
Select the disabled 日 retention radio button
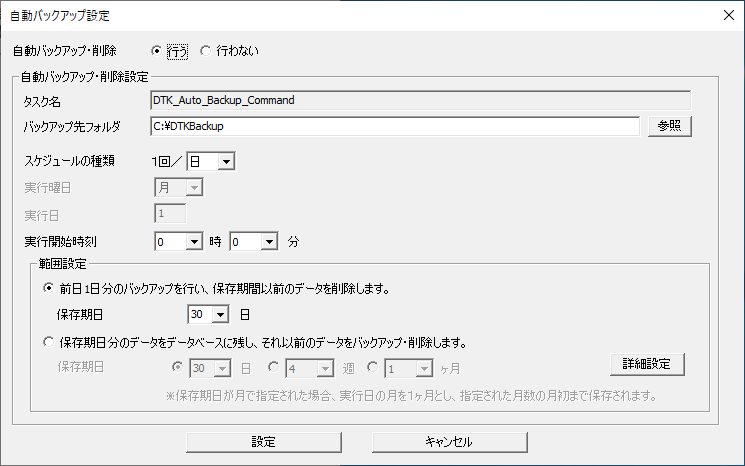click(x=178, y=367)
